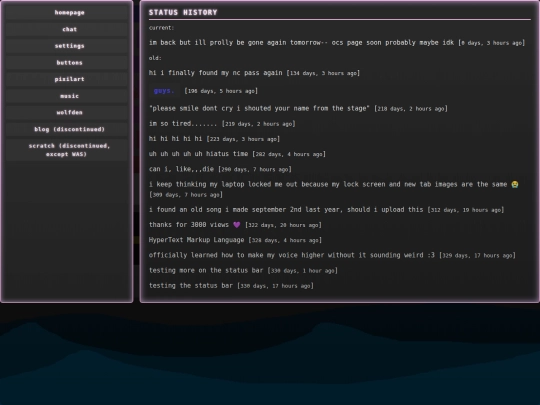Click timestamp '[0 days, 3 hours ago]'

point(491,43)
